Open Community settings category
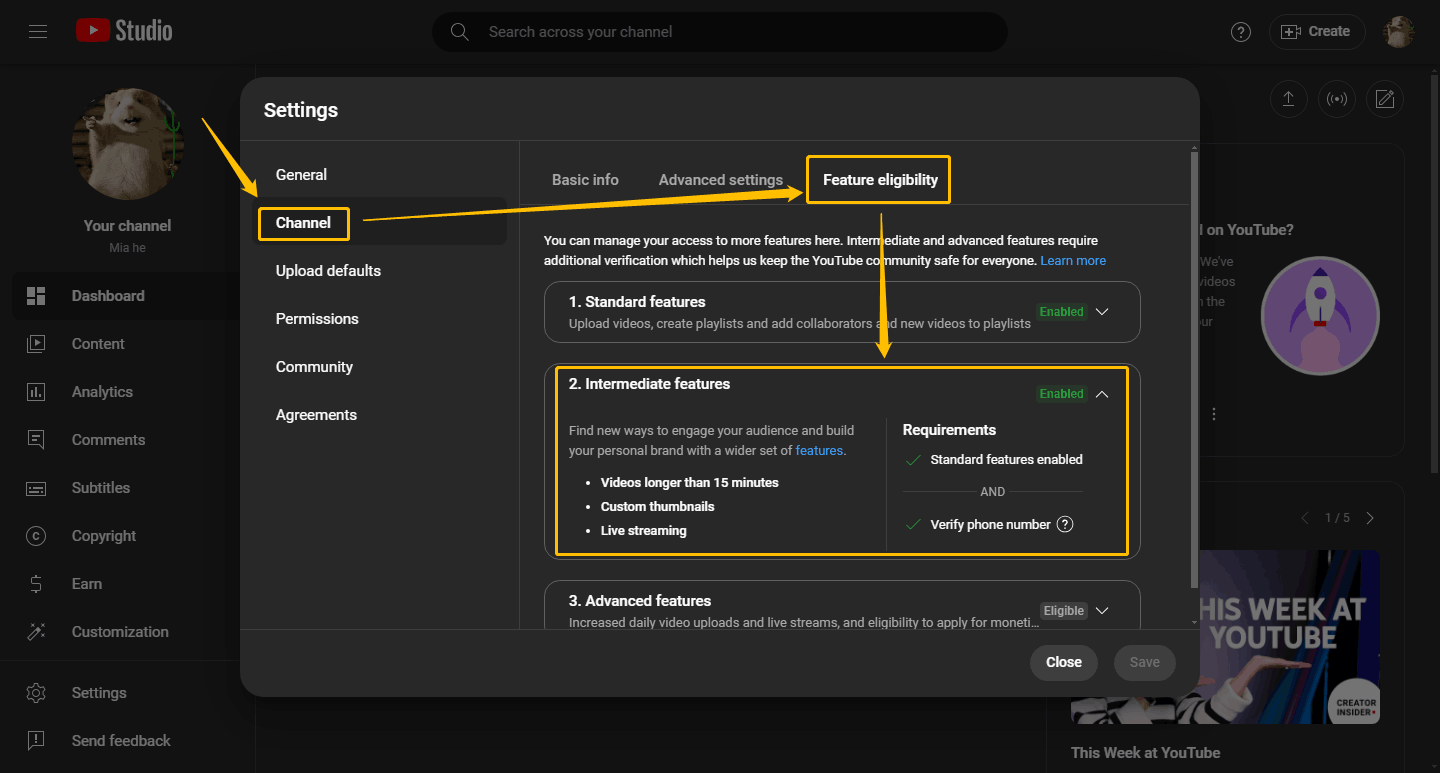Image resolution: width=1440 pixels, height=773 pixels. 380,367
